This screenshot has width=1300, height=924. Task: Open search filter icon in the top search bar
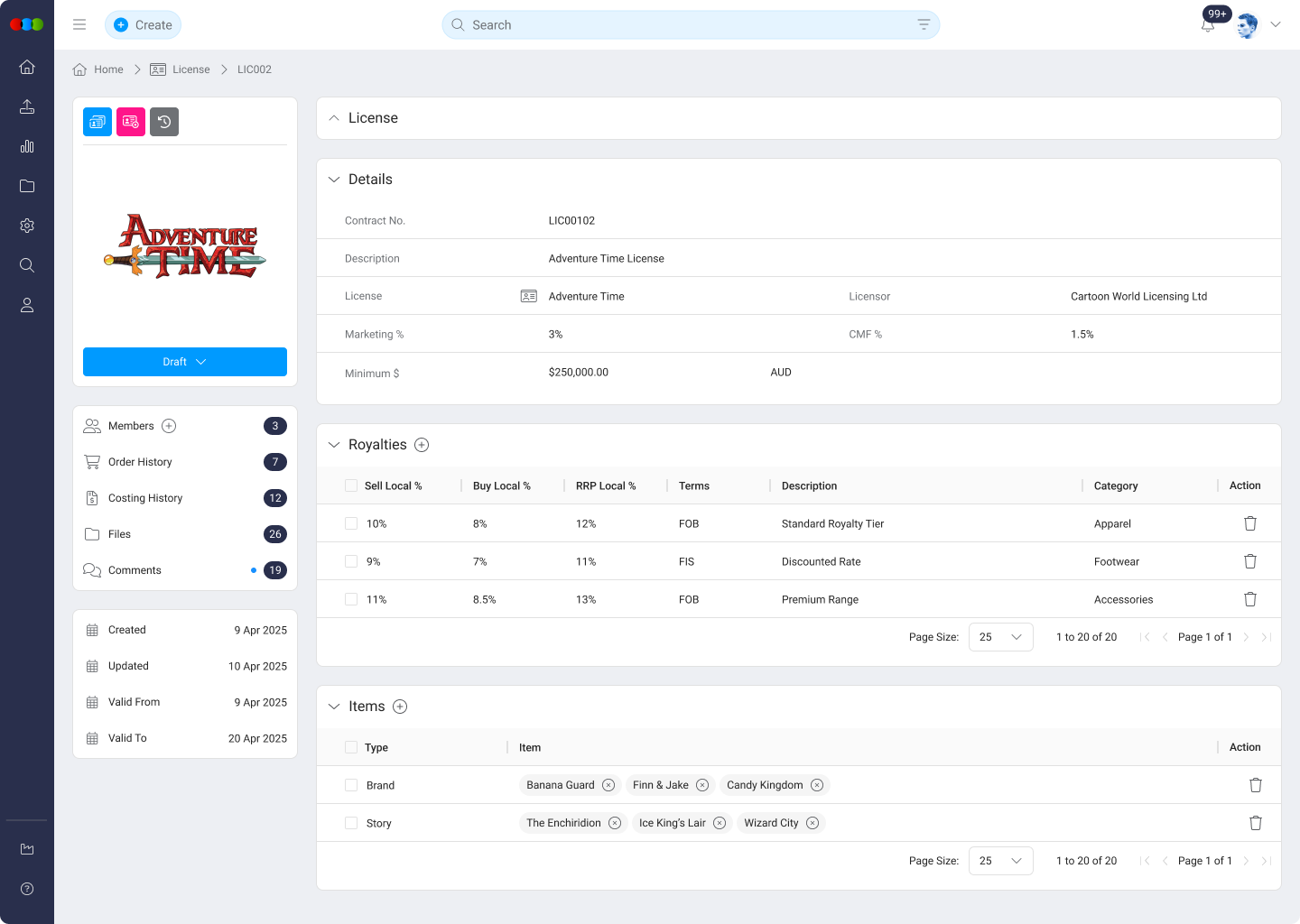point(922,24)
